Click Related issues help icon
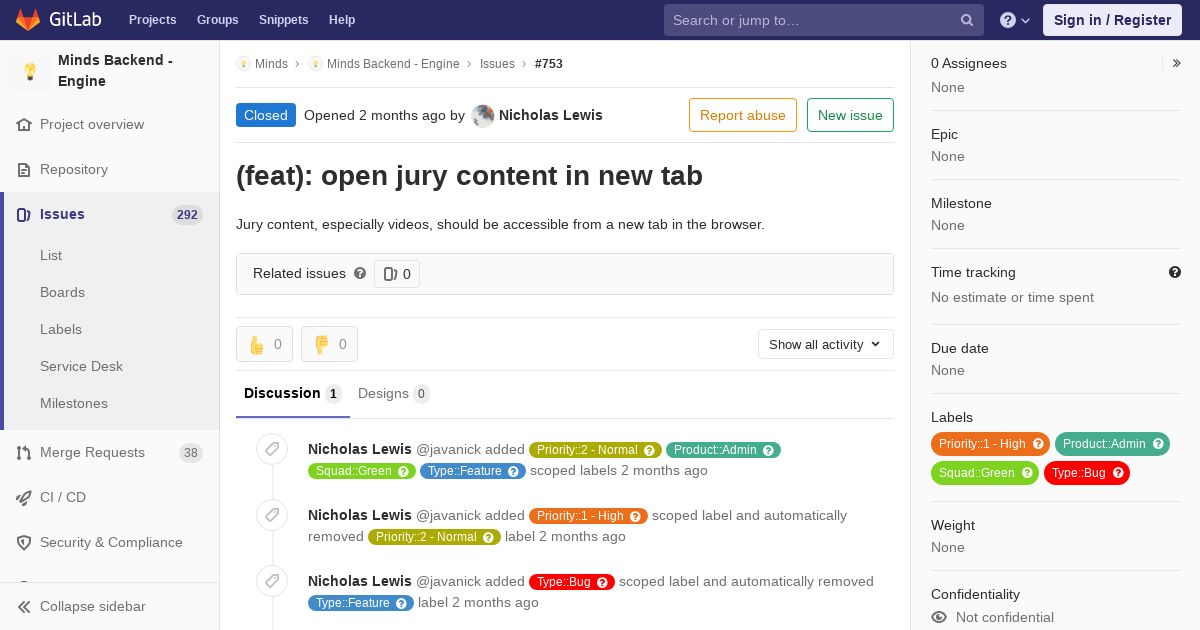 360,273
